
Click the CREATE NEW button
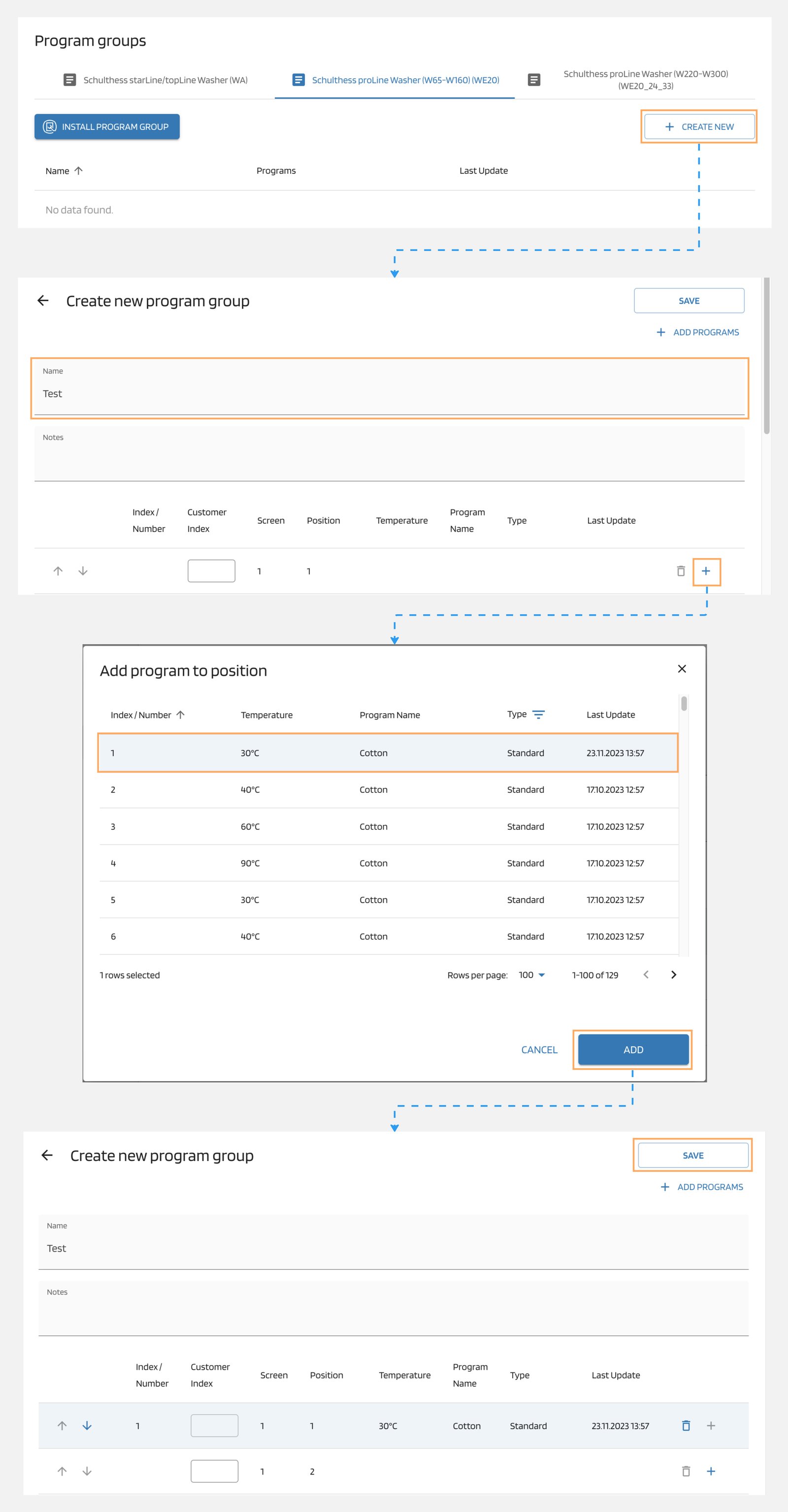(699, 126)
